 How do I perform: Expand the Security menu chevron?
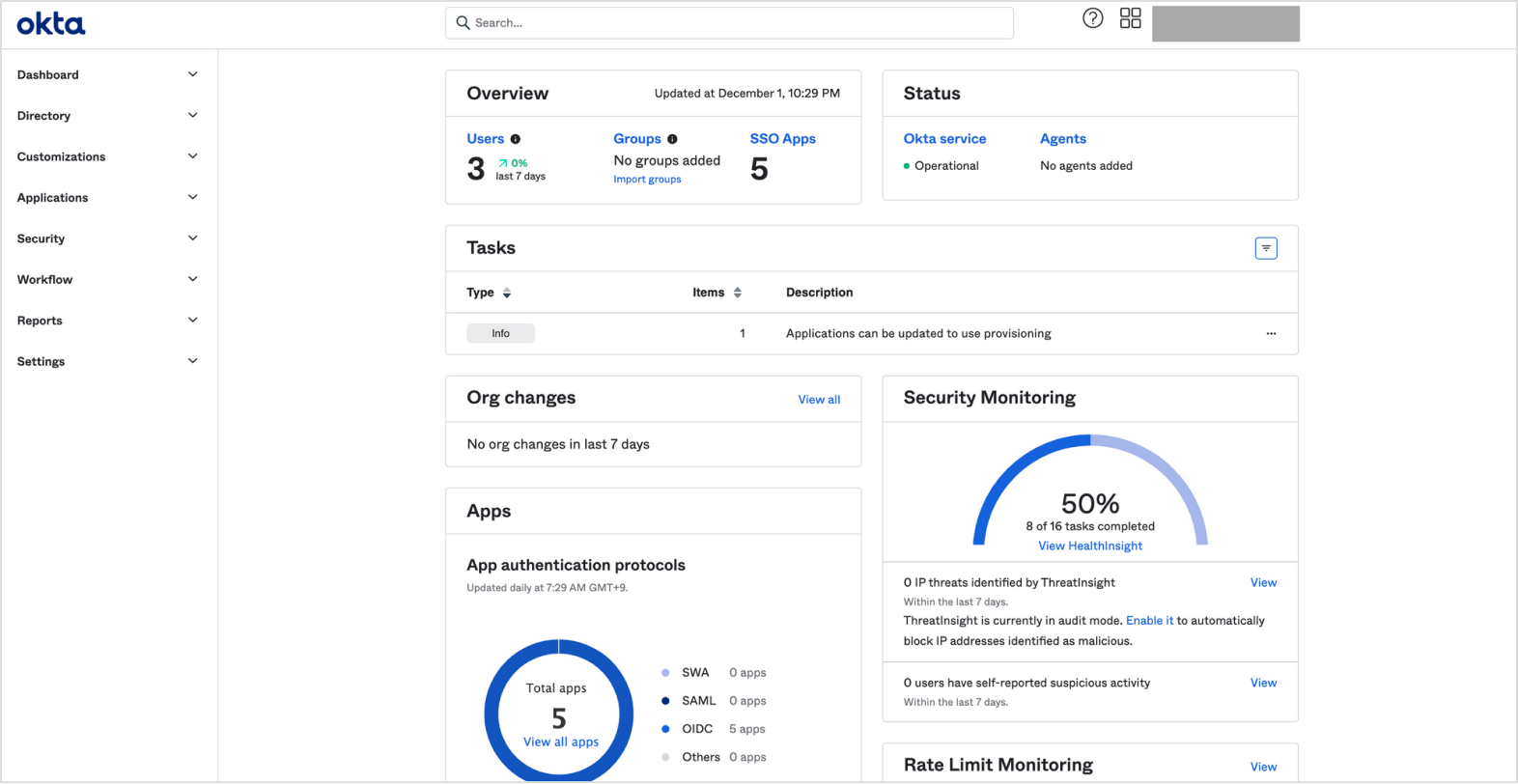click(192, 238)
